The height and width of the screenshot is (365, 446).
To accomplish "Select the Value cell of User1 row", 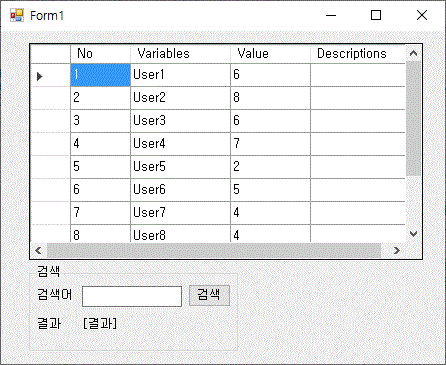I will point(270,75).
